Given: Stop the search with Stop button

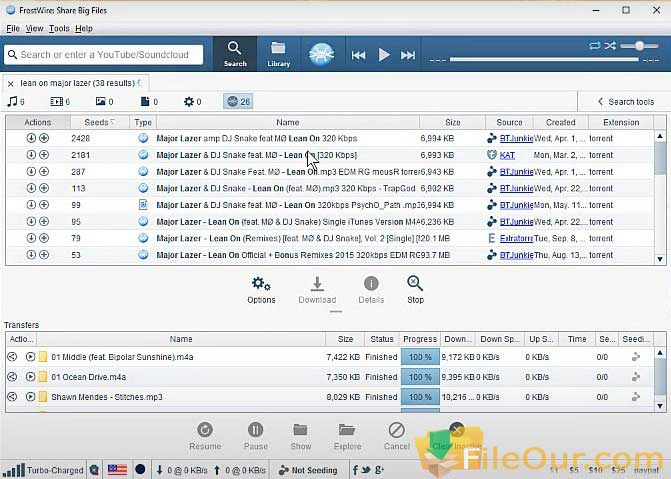Looking at the screenshot, I should tap(415, 290).
